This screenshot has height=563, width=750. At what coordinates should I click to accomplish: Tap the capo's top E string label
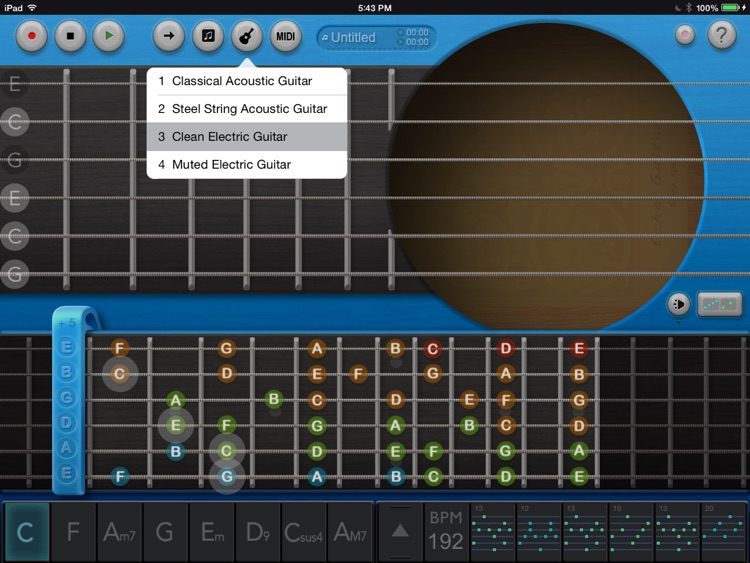[x=66, y=347]
